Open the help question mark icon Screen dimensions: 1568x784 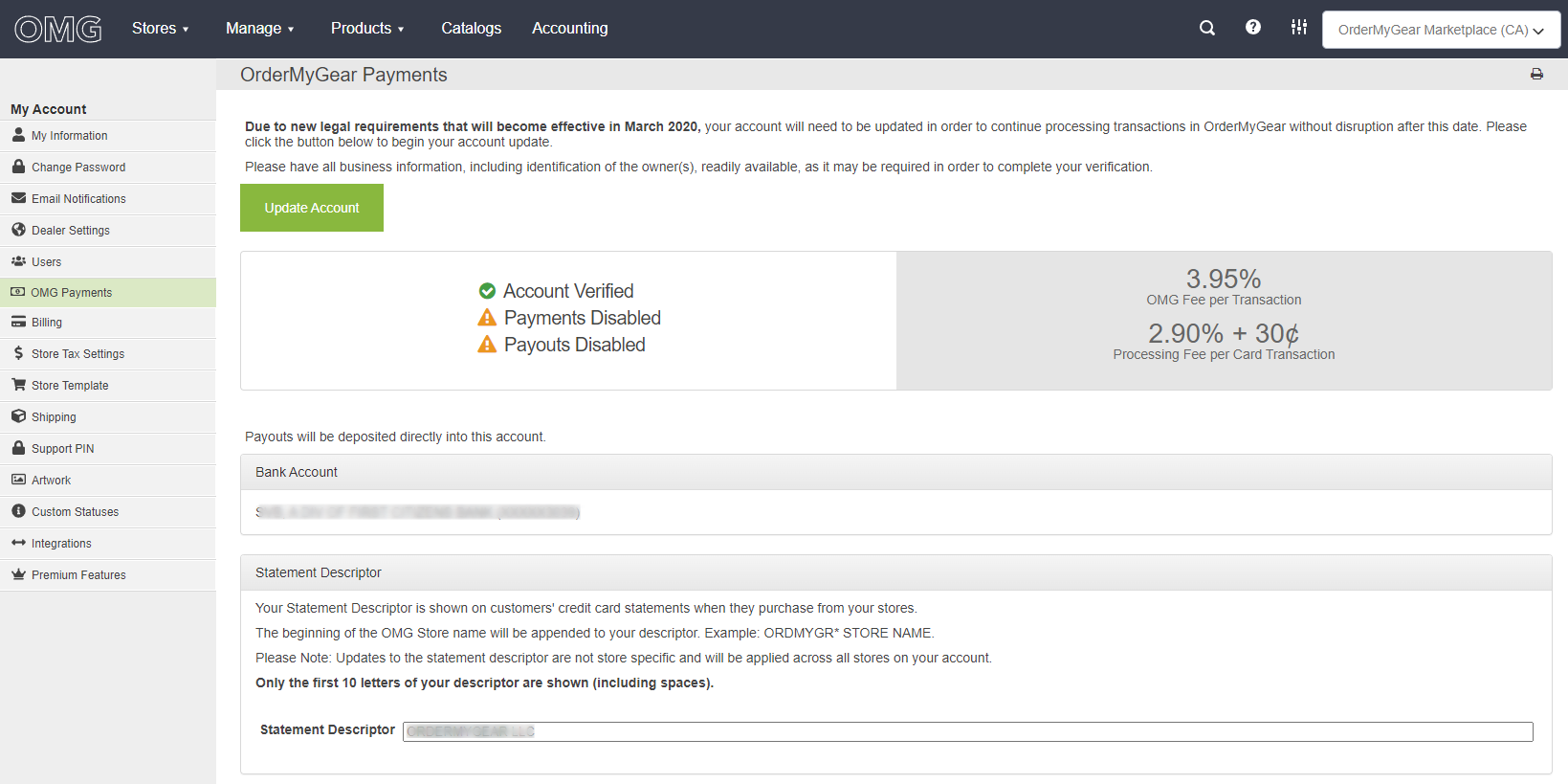coord(1253,27)
